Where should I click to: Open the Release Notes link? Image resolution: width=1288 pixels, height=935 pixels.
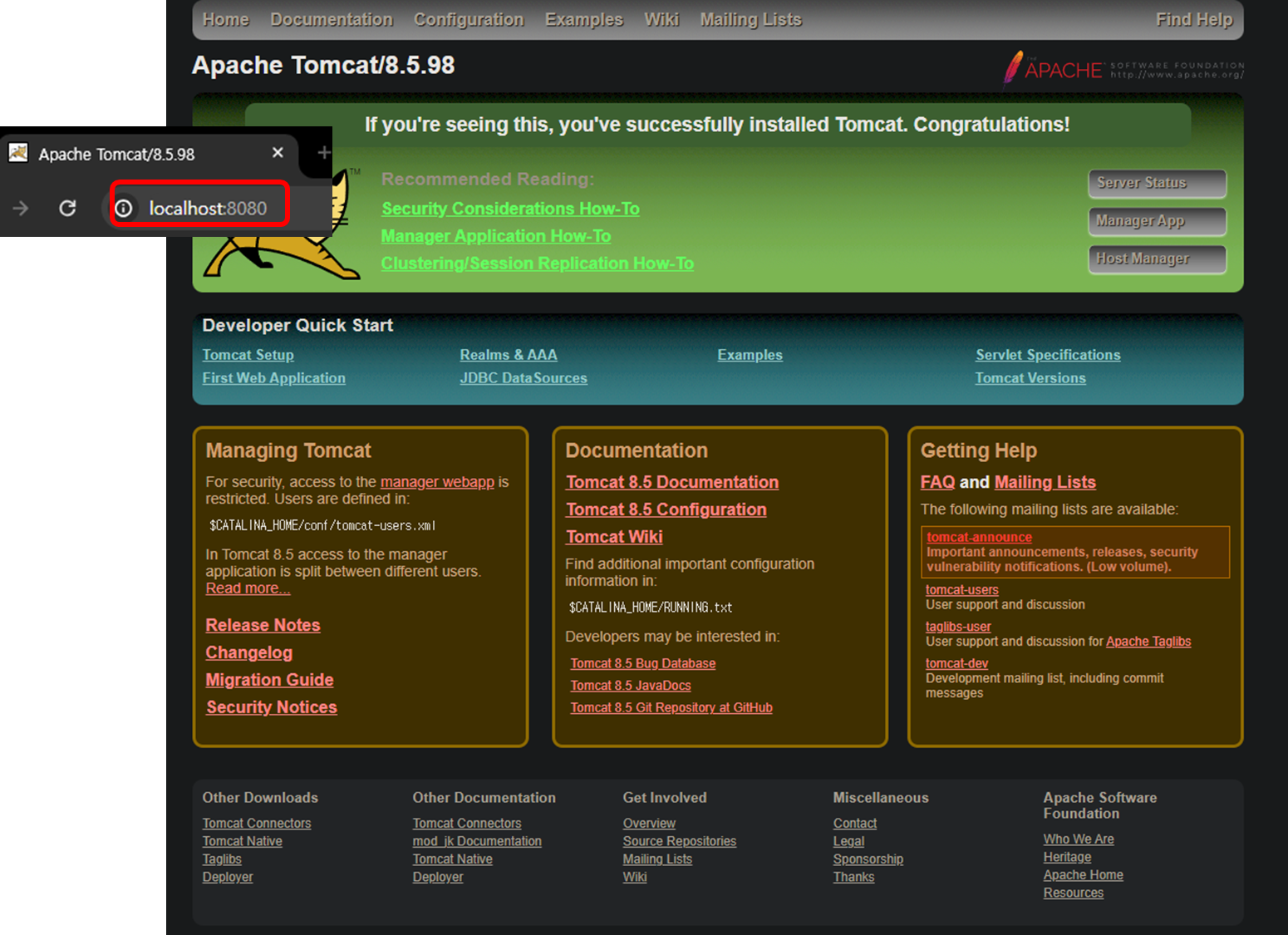point(263,625)
